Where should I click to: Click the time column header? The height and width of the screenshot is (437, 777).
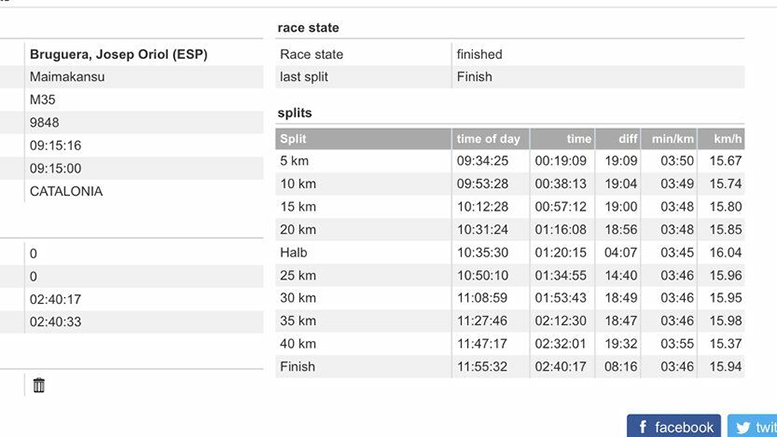(x=579, y=139)
